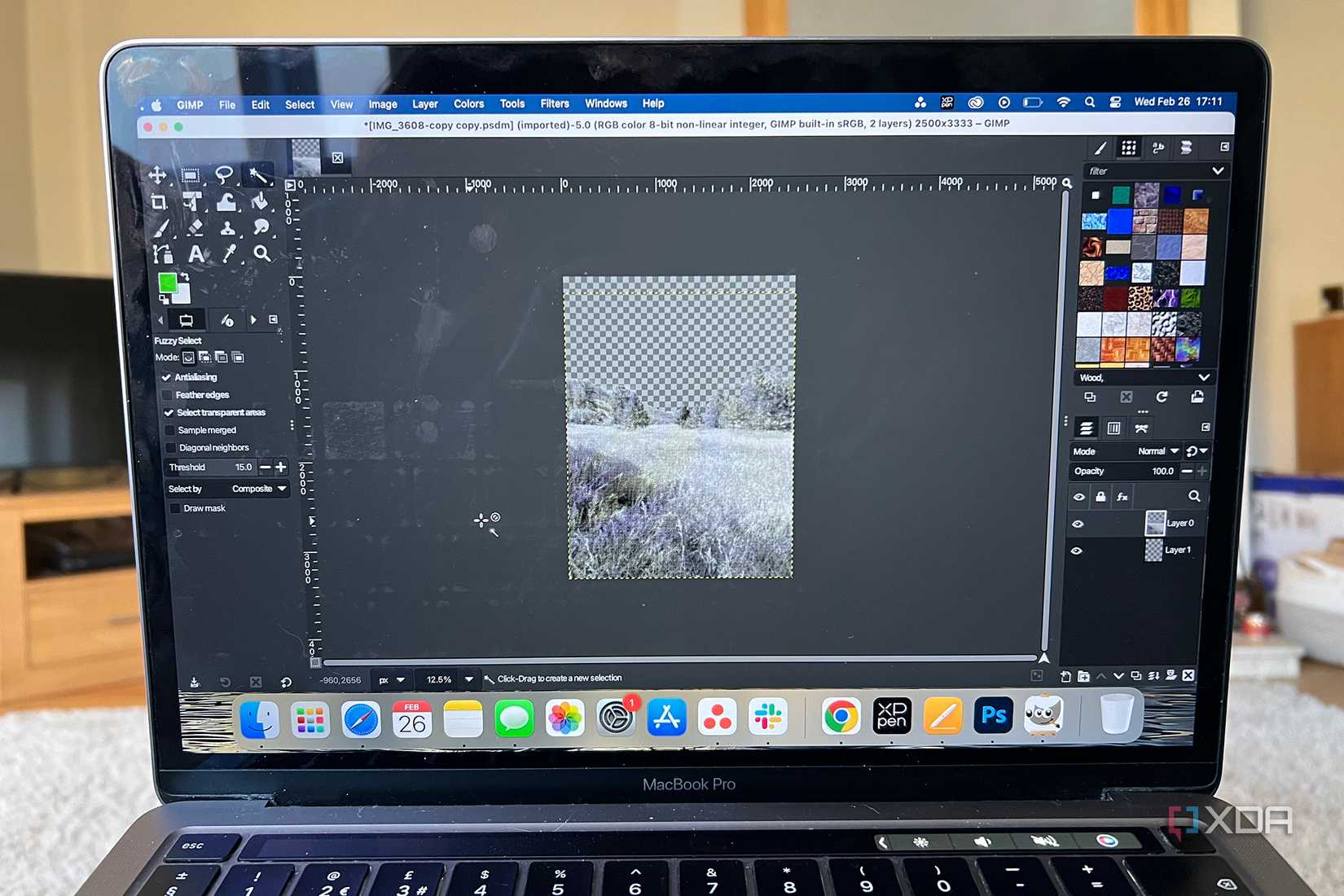Increase Threshold with the plus button

click(x=281, y=467)
